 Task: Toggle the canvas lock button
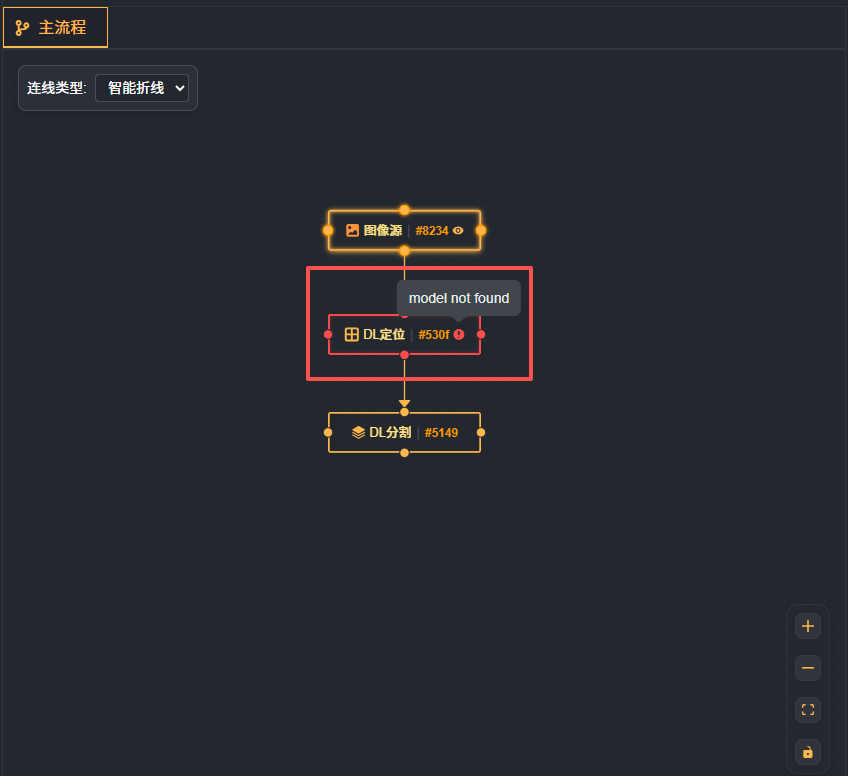[808, 751]
